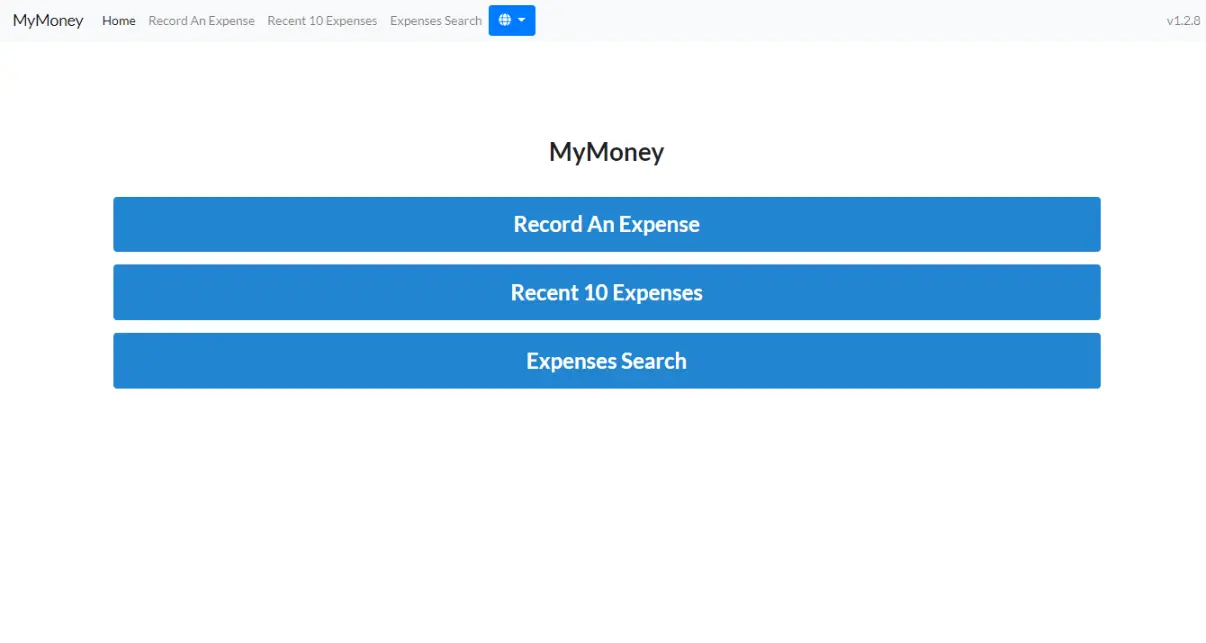This screenshot has width=1206, height=643.
Task: Go to Recent 10 Expenses nav link
Action: (322, 21)
